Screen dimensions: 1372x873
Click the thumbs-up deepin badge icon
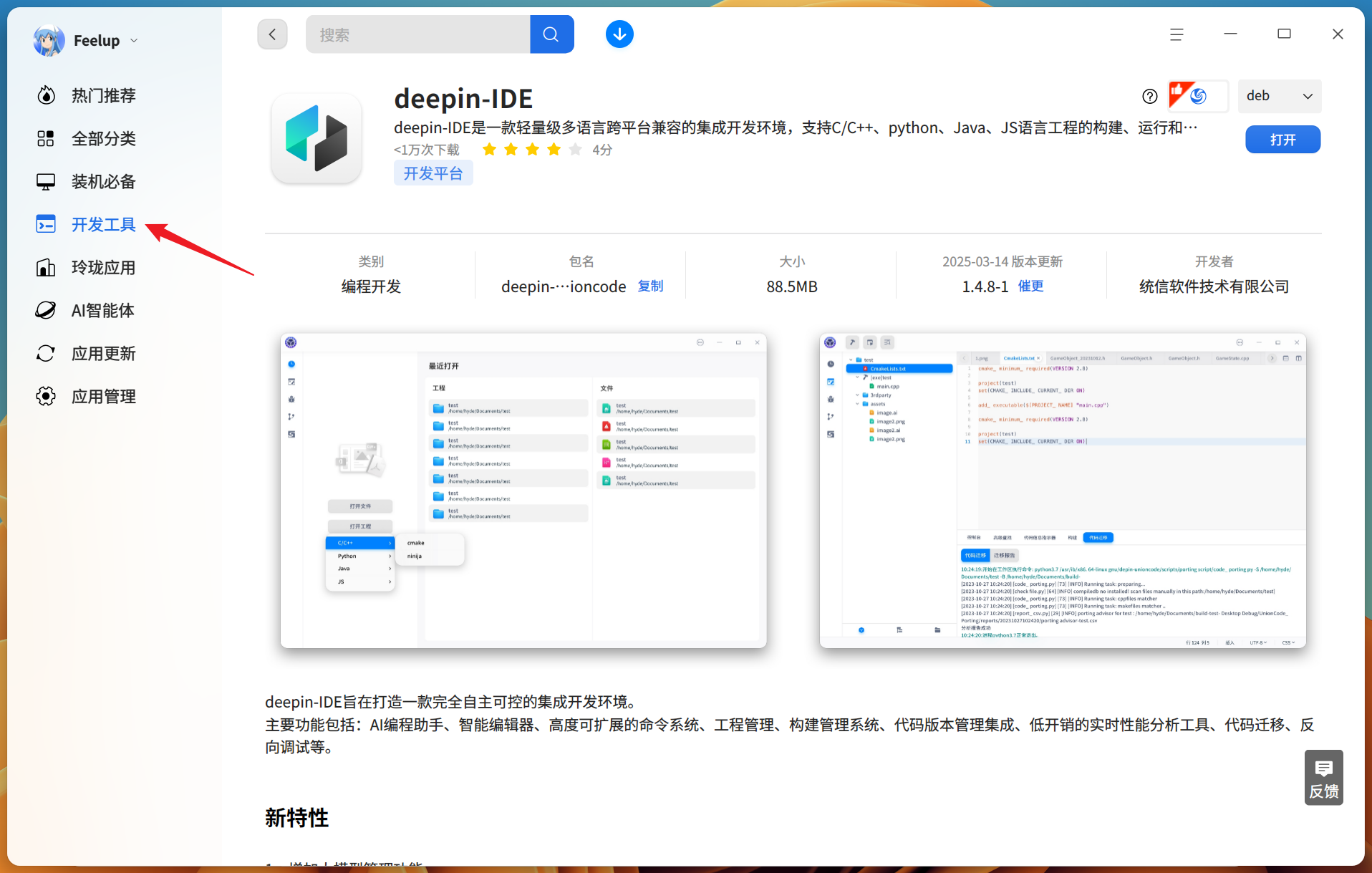point(1198,96)
